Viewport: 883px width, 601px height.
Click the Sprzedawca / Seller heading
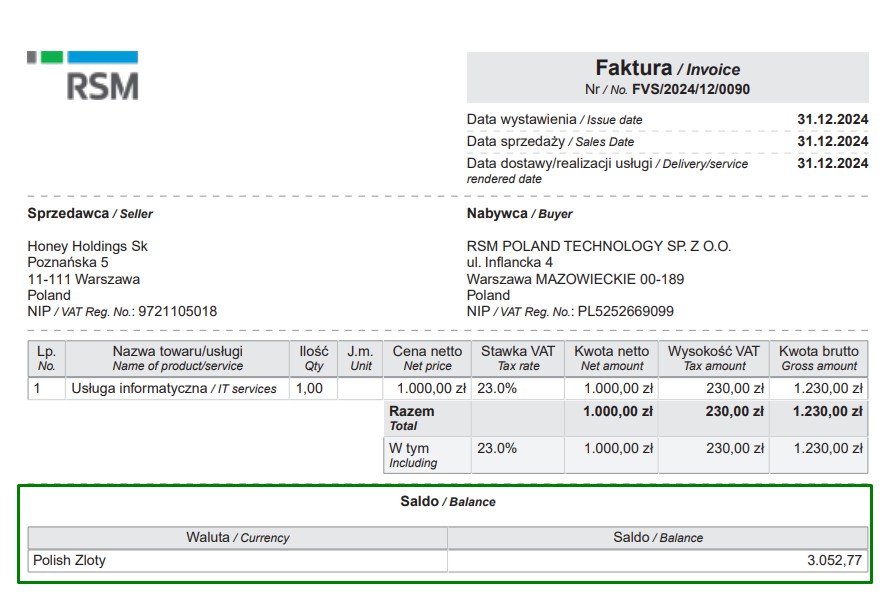coord(89,213)
